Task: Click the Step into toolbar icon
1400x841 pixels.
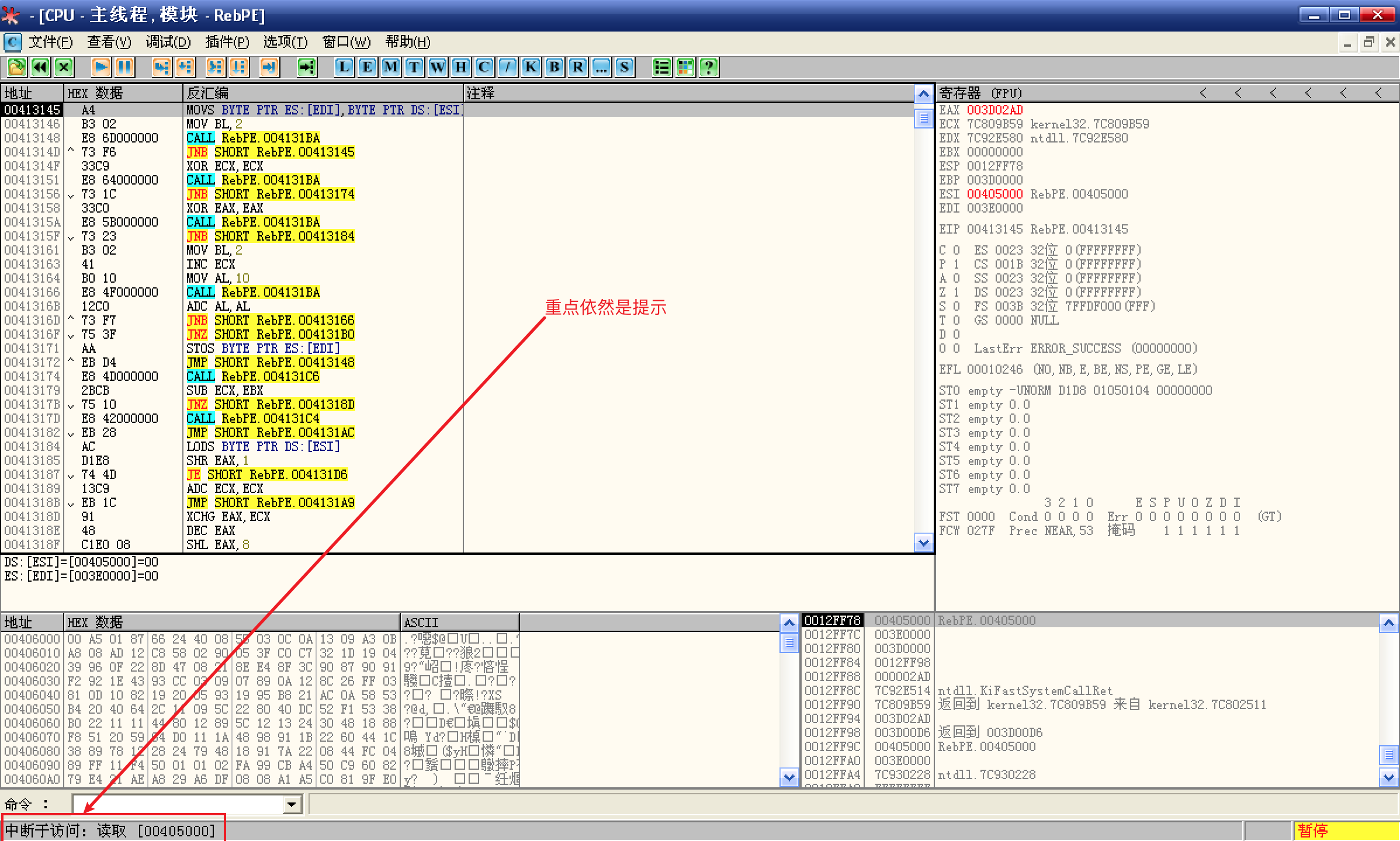Action: pos(161,67)
